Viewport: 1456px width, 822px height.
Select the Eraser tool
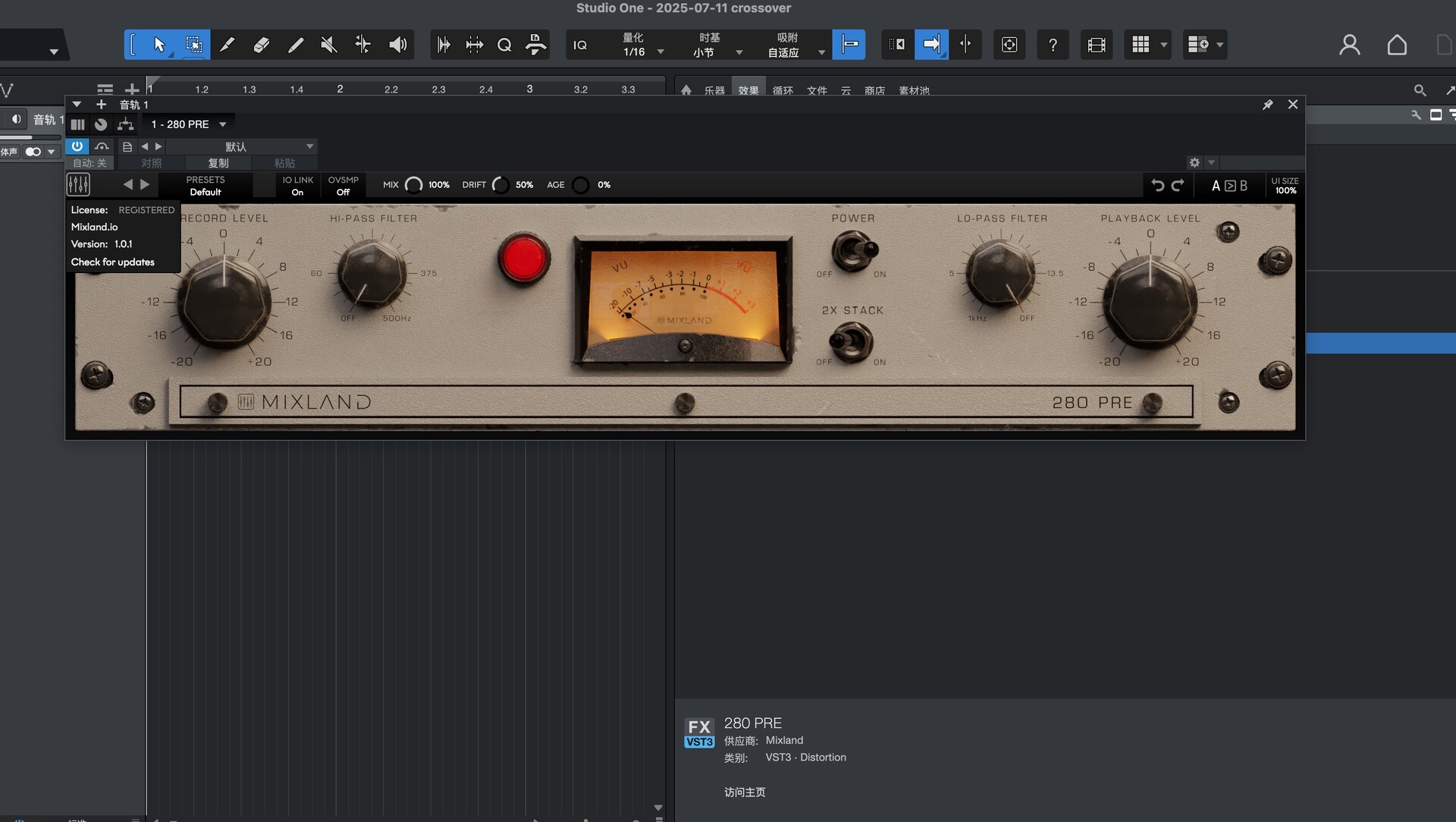[261, 45]
